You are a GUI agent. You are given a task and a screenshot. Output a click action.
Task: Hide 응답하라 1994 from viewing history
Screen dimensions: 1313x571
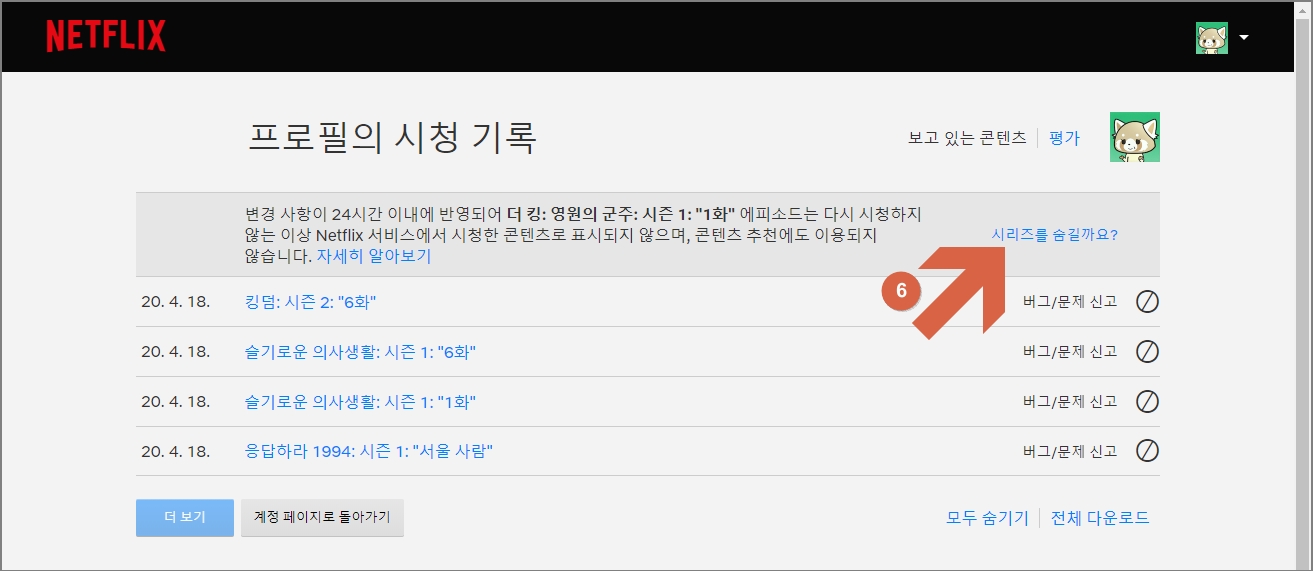pos(1147,451)
